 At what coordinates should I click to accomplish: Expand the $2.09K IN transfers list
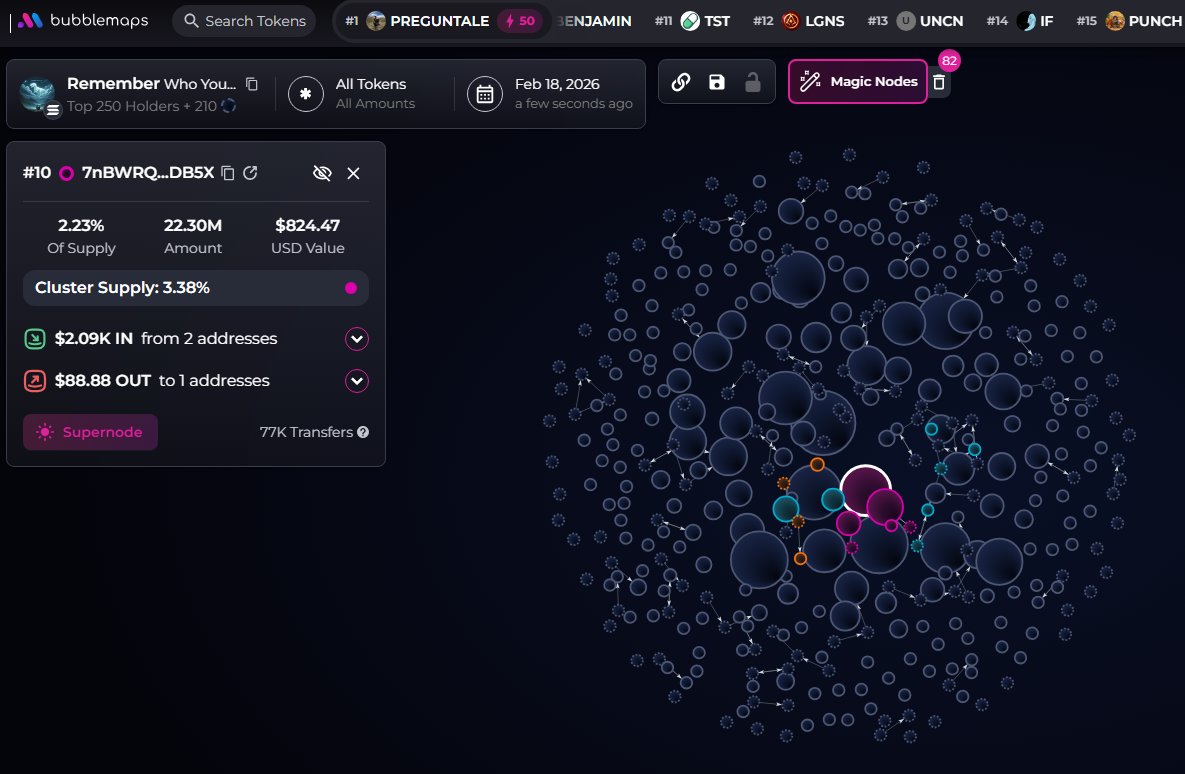tap(357, 339)
